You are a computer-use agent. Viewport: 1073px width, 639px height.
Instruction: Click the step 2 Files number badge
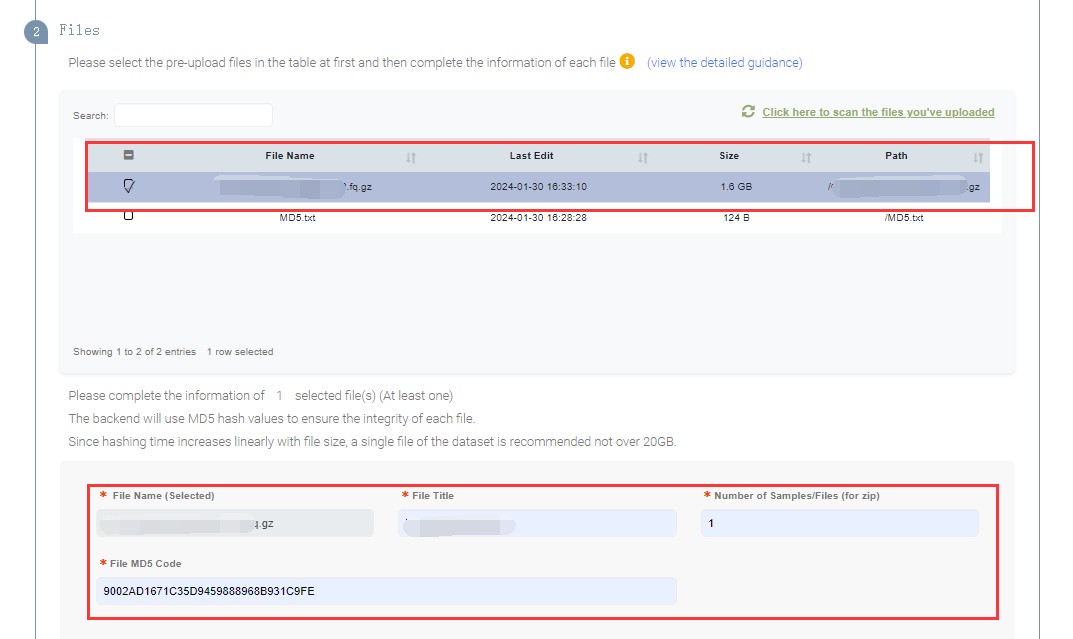[36, 32]
